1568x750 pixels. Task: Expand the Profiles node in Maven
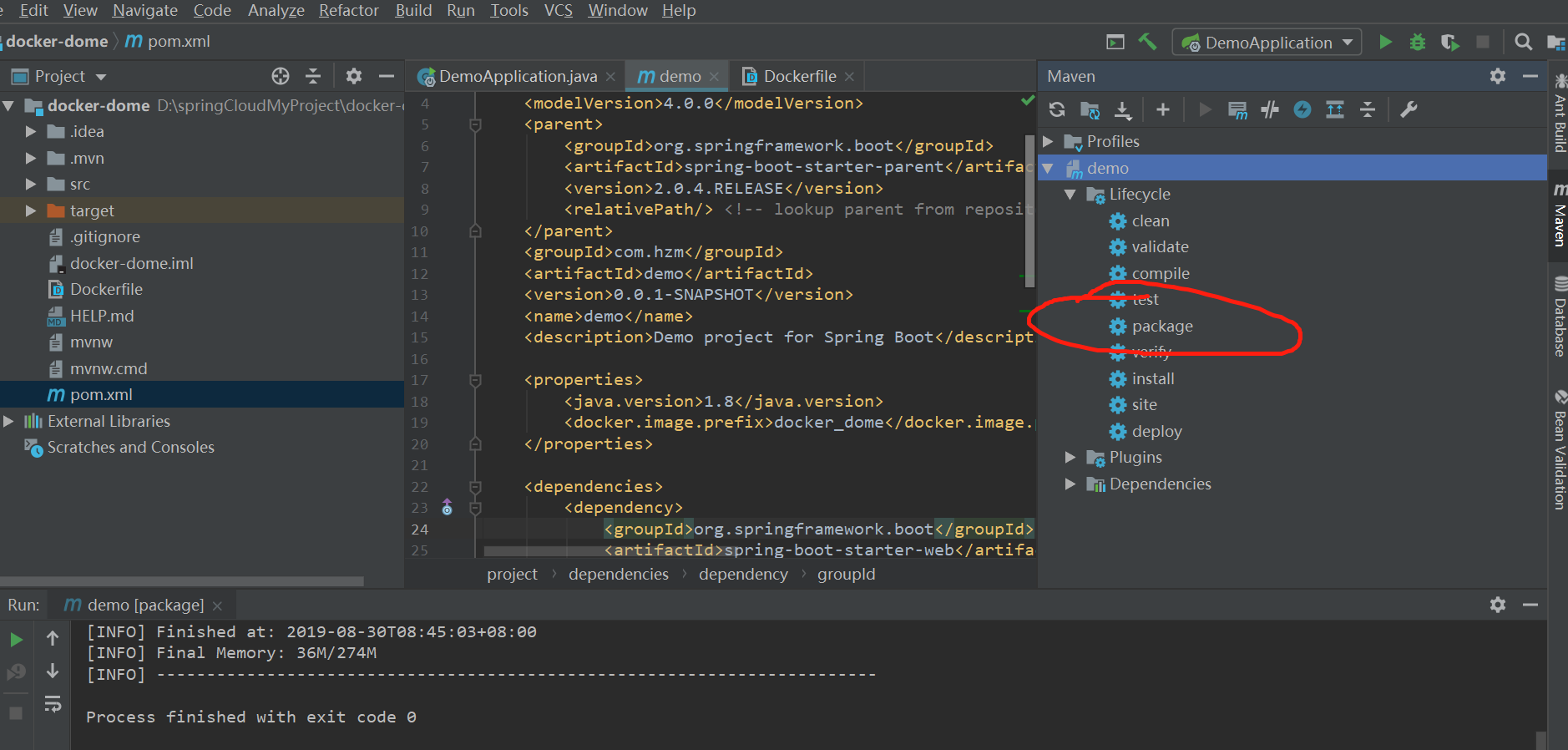tap(1049, 141)
